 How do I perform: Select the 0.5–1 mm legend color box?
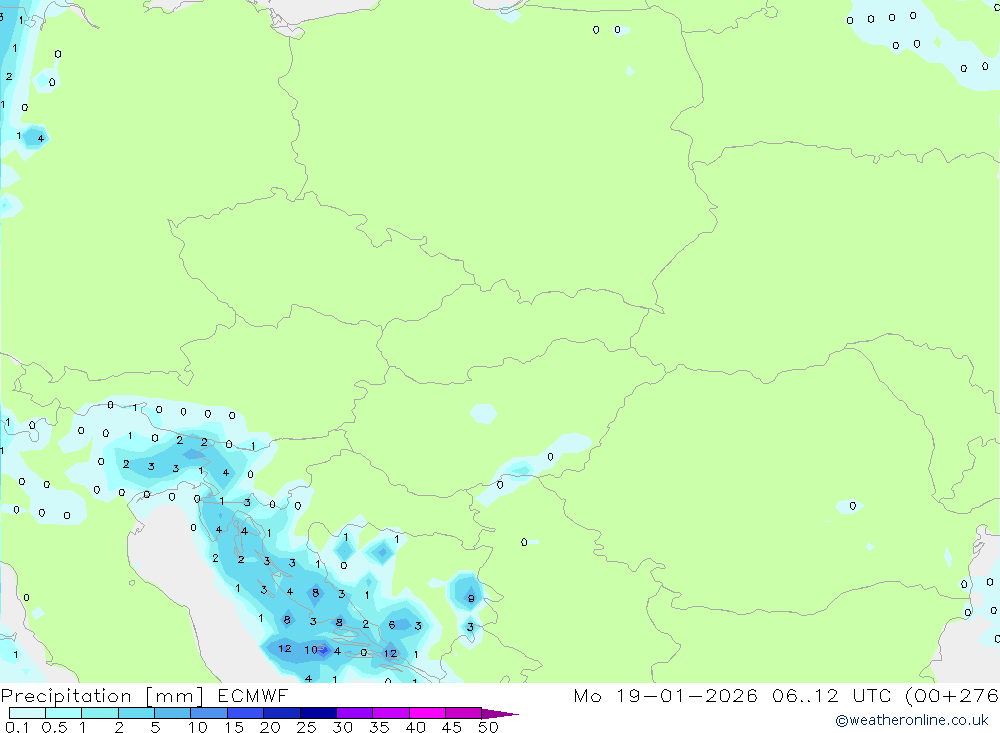[x=63, y=713]
